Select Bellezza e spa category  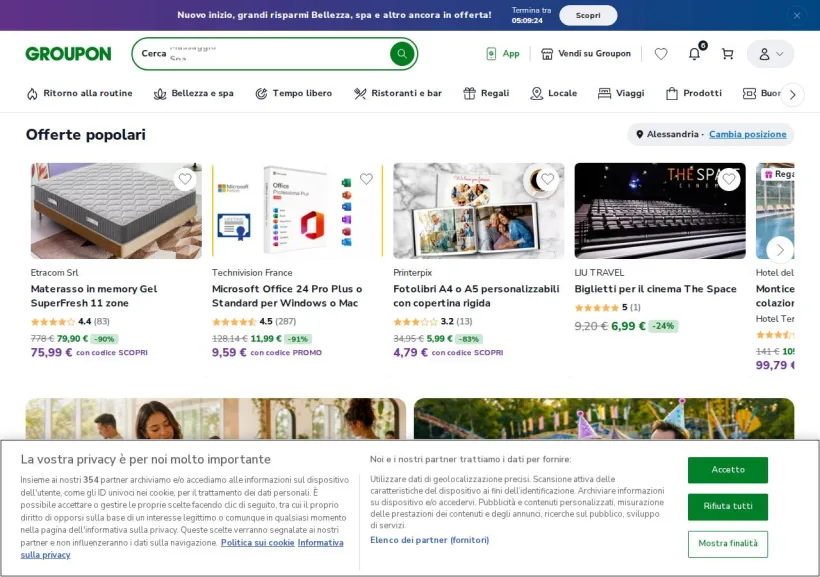click(193, 93)
